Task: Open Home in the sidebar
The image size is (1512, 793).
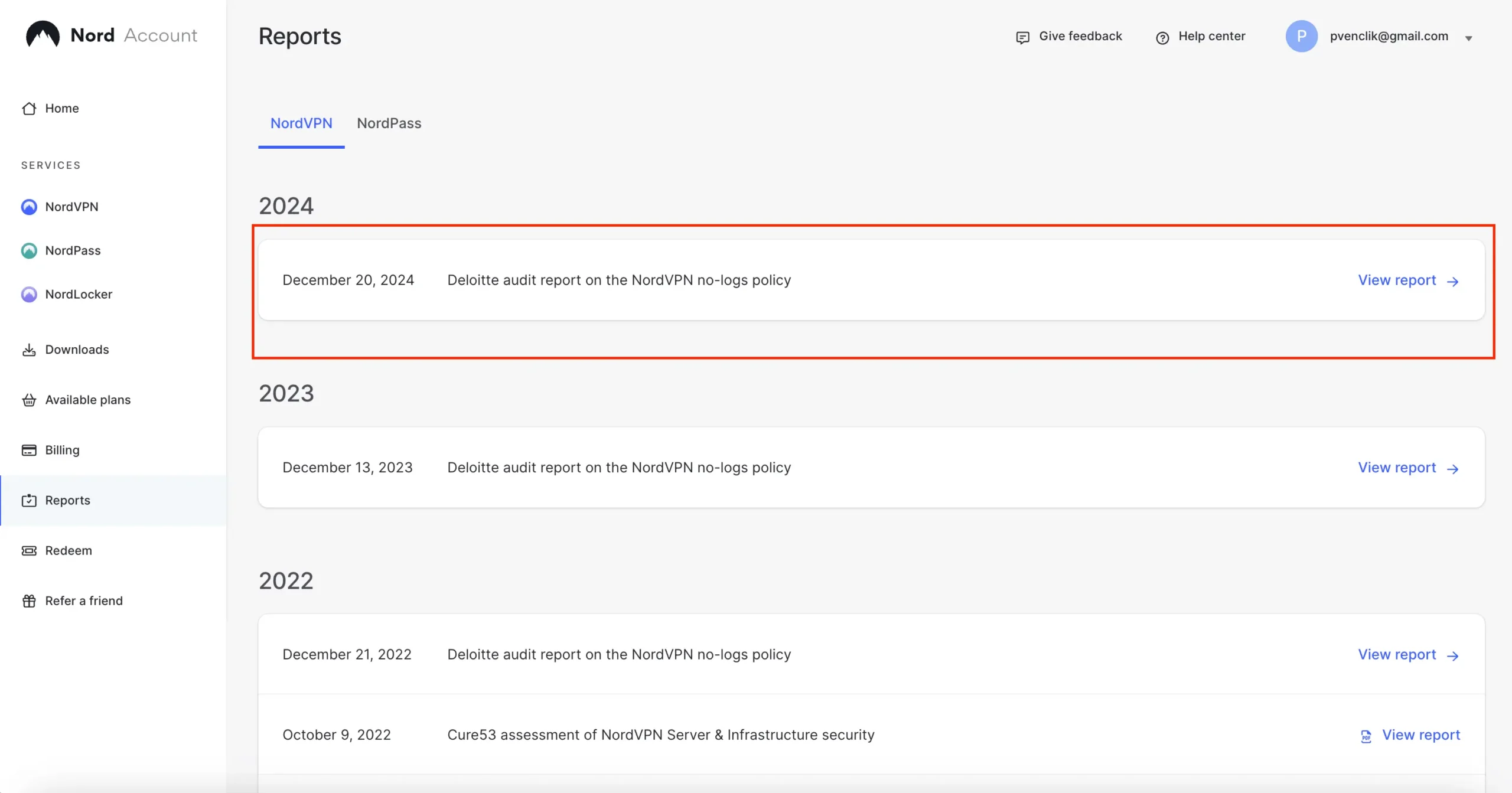Action: click(x=61, y=108)
